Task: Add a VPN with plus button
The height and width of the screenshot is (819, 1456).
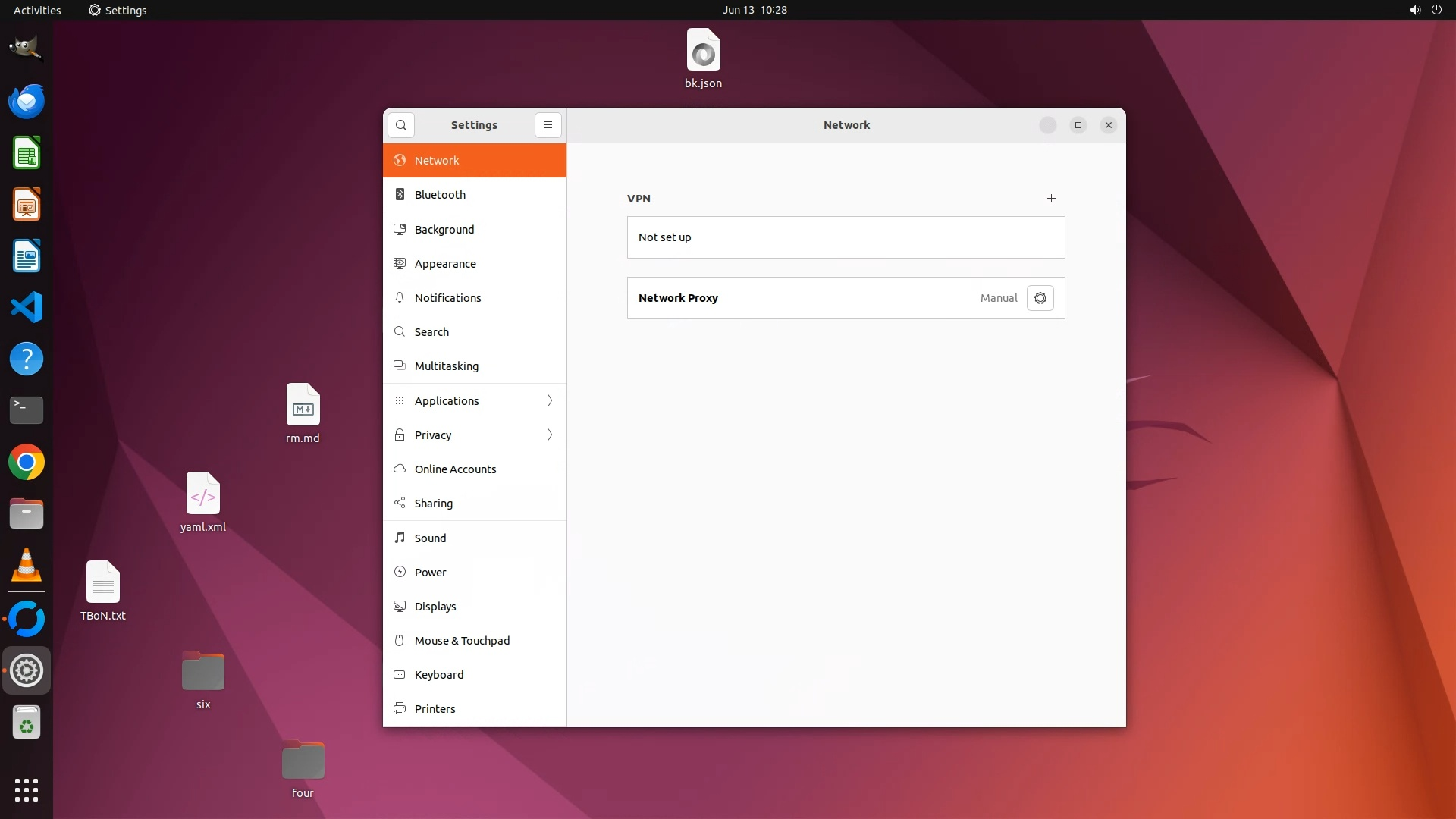Action: click(1051, 199)
